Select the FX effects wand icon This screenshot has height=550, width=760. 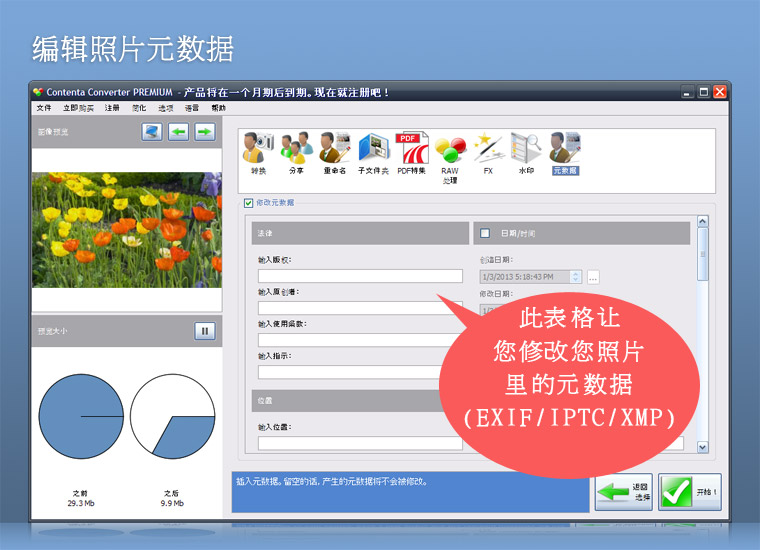coord(488,153)
